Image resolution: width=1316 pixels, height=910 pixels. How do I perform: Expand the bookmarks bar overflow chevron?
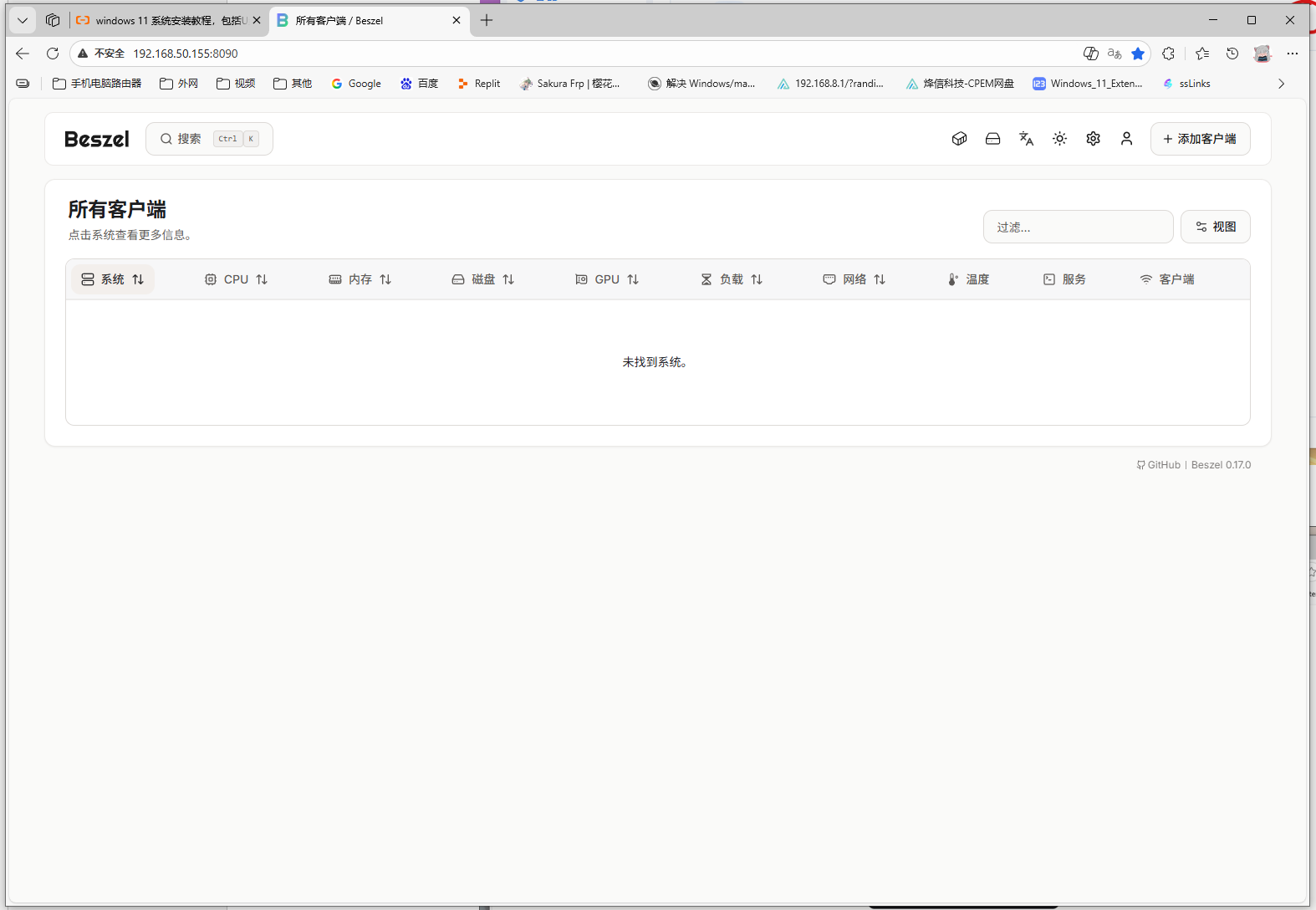click(1281, 84)
